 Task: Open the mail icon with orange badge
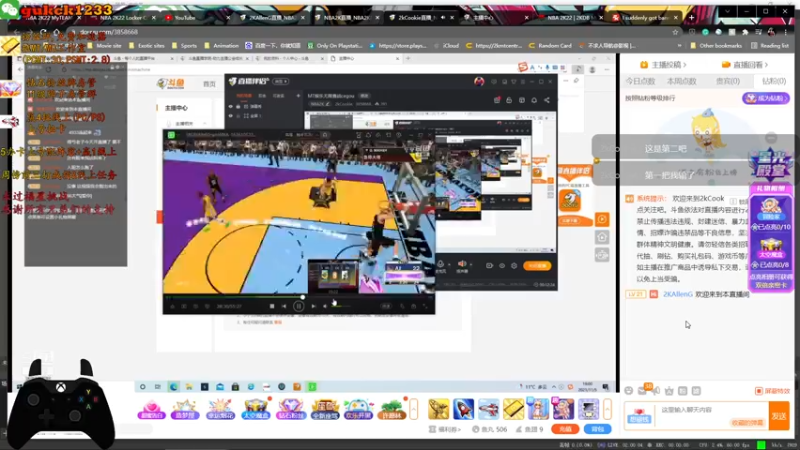click(x=643, y=390)
